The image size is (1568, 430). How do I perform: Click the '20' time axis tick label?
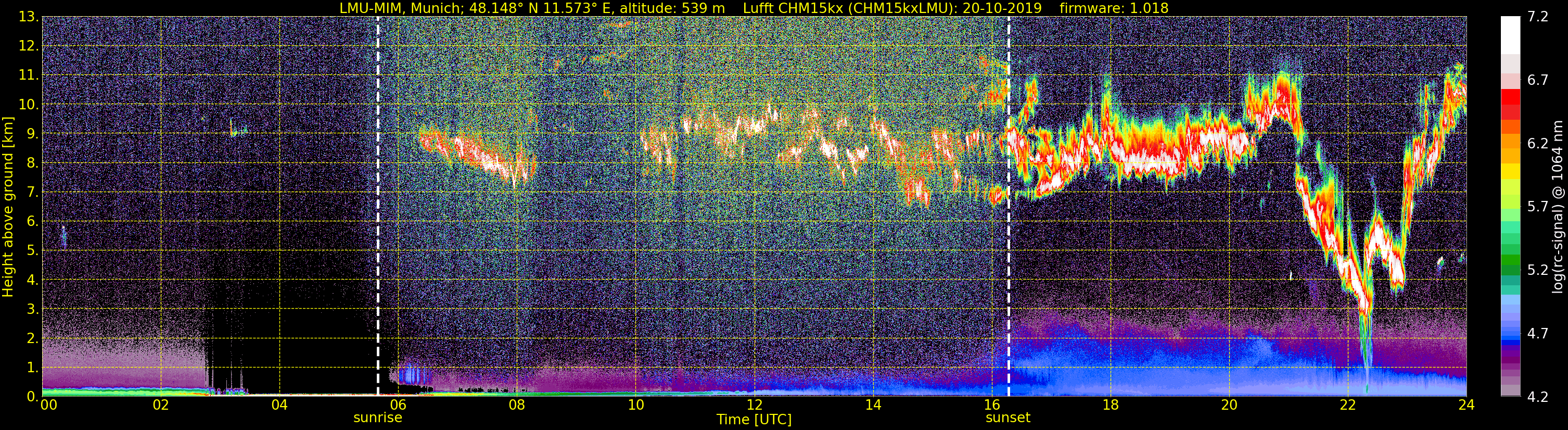[1229, 406]
